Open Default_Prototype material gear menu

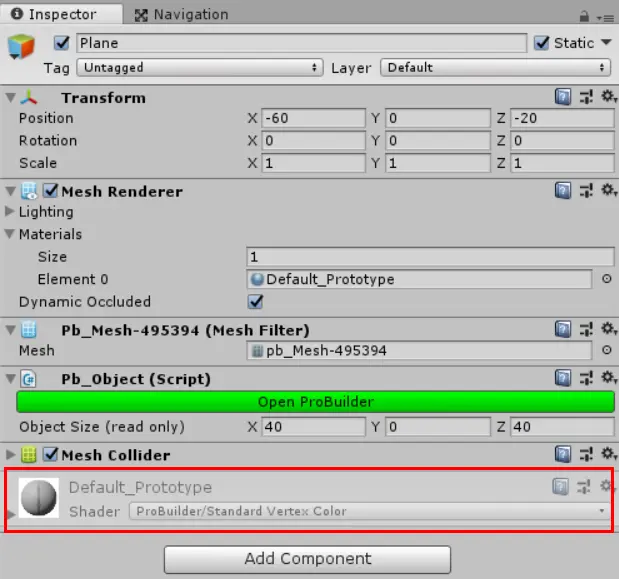pos(606,486)
